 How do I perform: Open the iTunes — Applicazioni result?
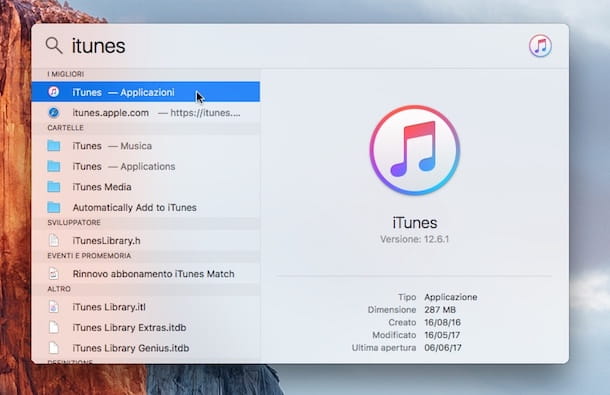[x=145, y=92]
